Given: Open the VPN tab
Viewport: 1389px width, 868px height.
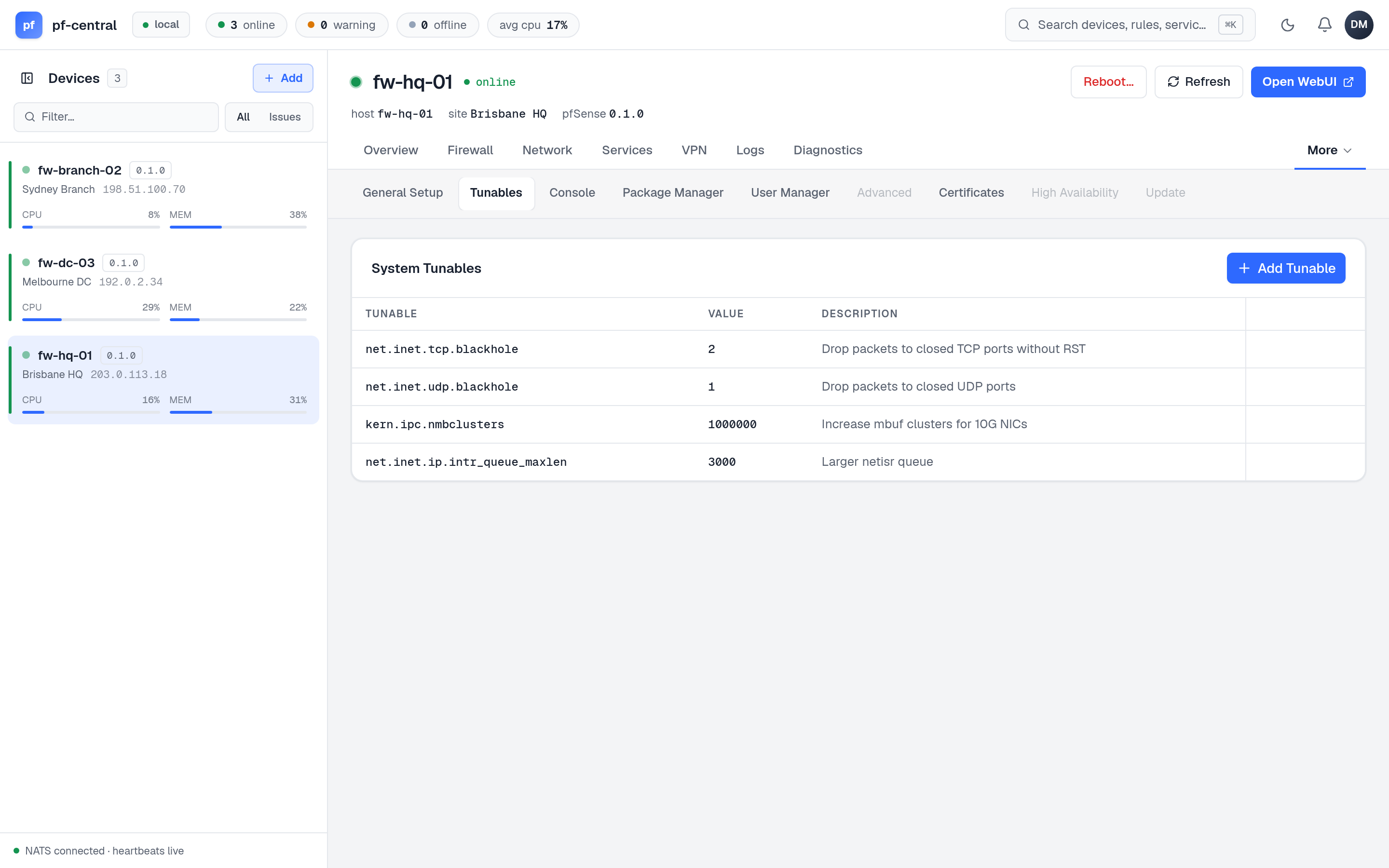Looking at the screenshot, I should 694,150.
